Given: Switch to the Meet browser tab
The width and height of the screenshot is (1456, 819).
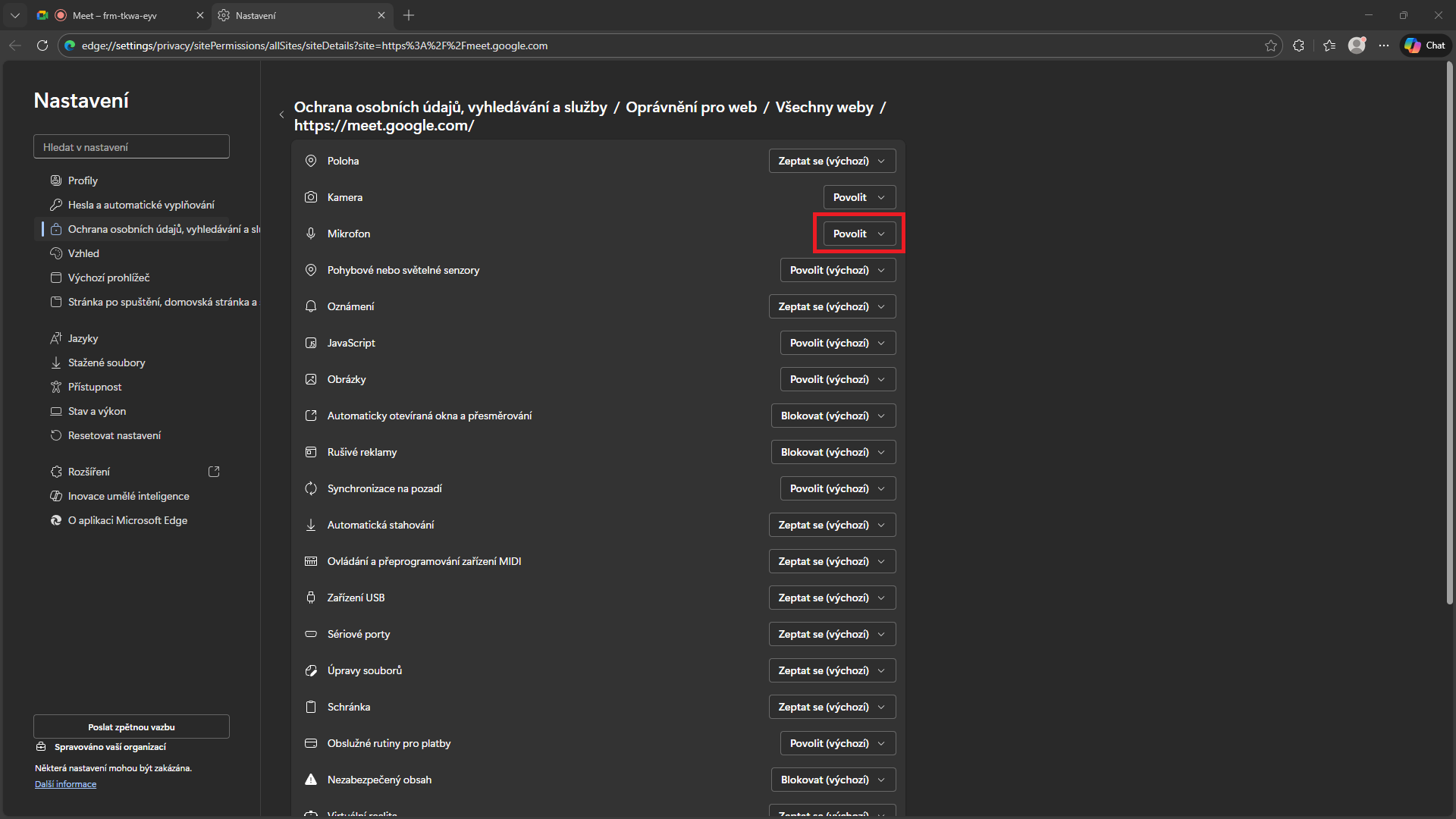Looking at the screenshot, I should 114,15.
